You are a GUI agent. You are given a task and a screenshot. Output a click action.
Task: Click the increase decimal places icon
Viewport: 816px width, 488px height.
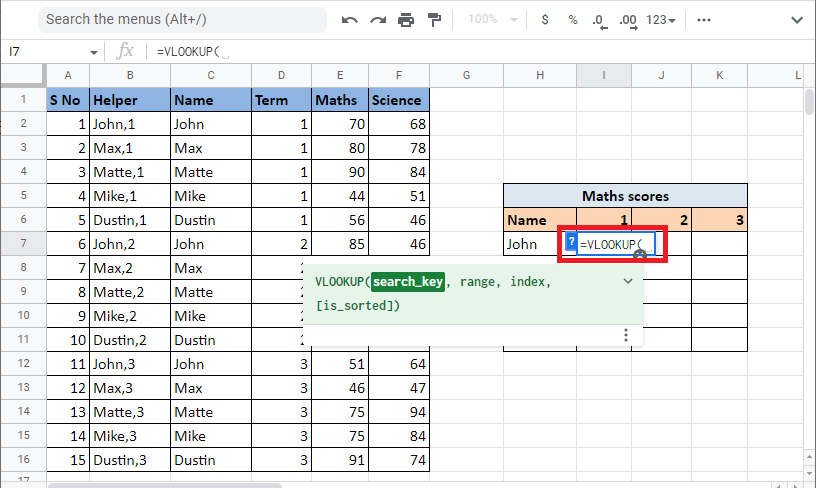point(628,20)
